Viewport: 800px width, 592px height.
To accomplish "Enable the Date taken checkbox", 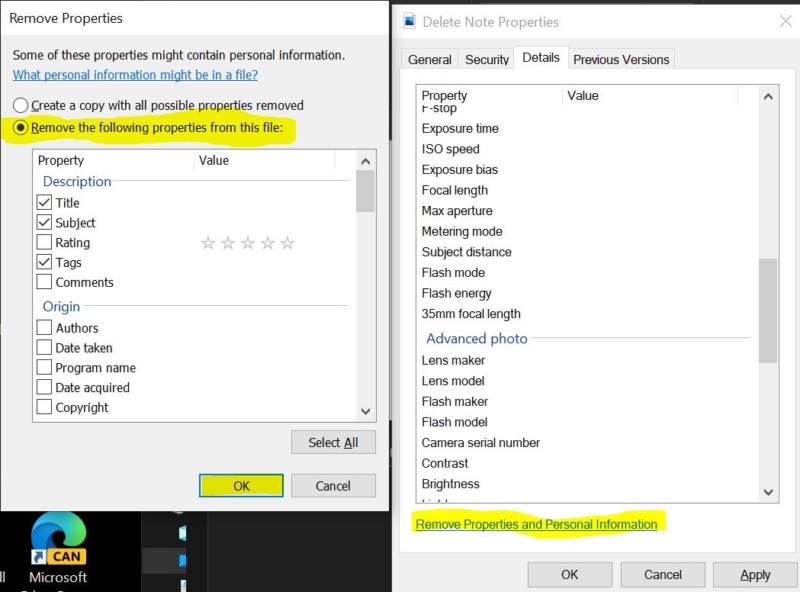I will (x=45, y=347).
